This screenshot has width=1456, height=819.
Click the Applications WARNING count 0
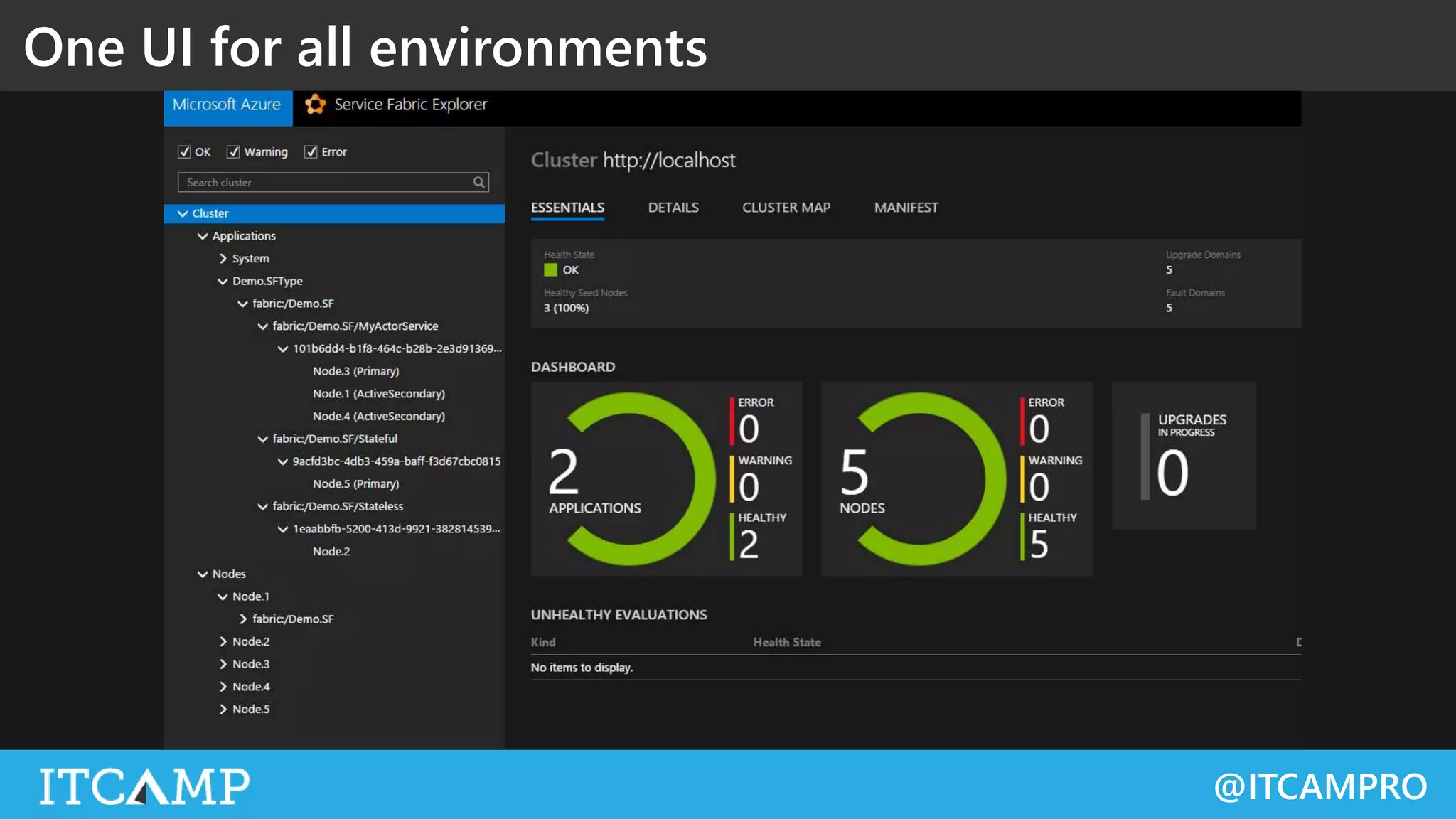749,488
